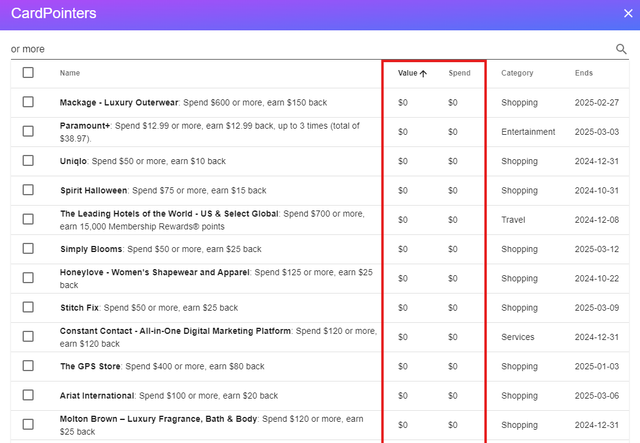Check the Mackage Luxury Outerwear offer
Screen dimensions: 640x443
pos(28,102)
